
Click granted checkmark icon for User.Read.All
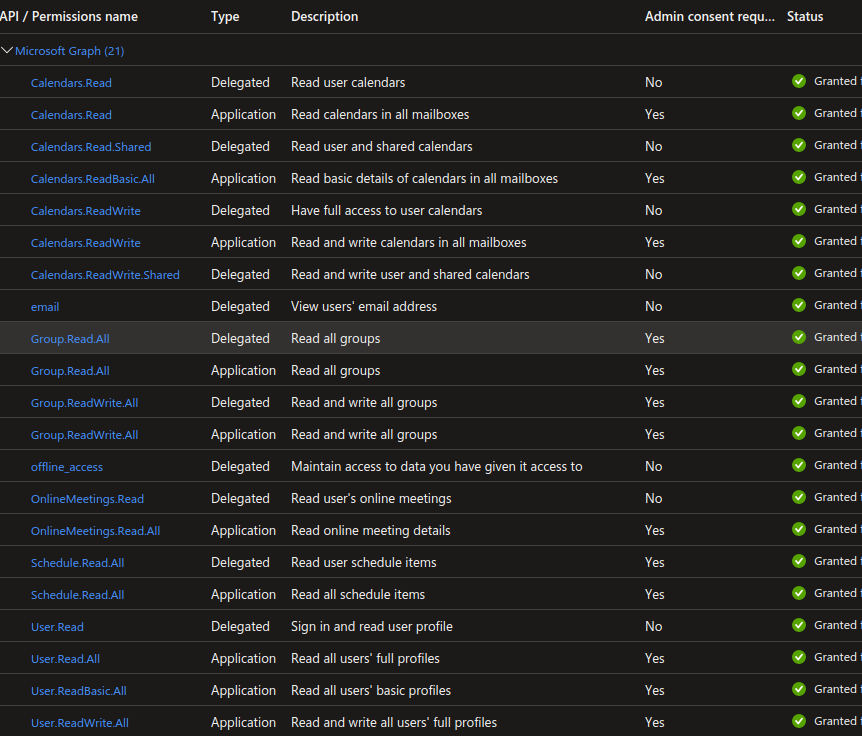pos(799,657)
